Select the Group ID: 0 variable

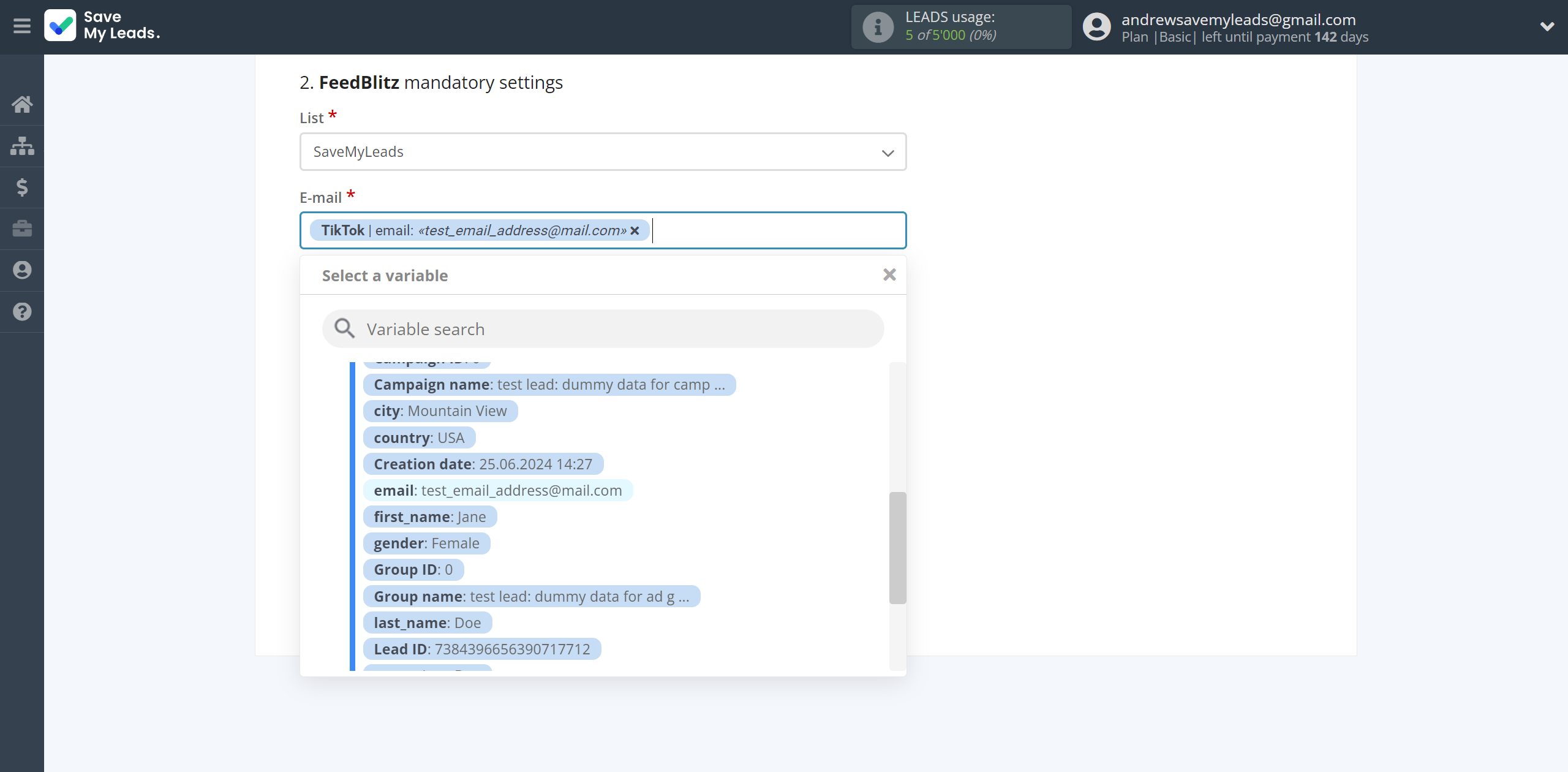point(413,569)
